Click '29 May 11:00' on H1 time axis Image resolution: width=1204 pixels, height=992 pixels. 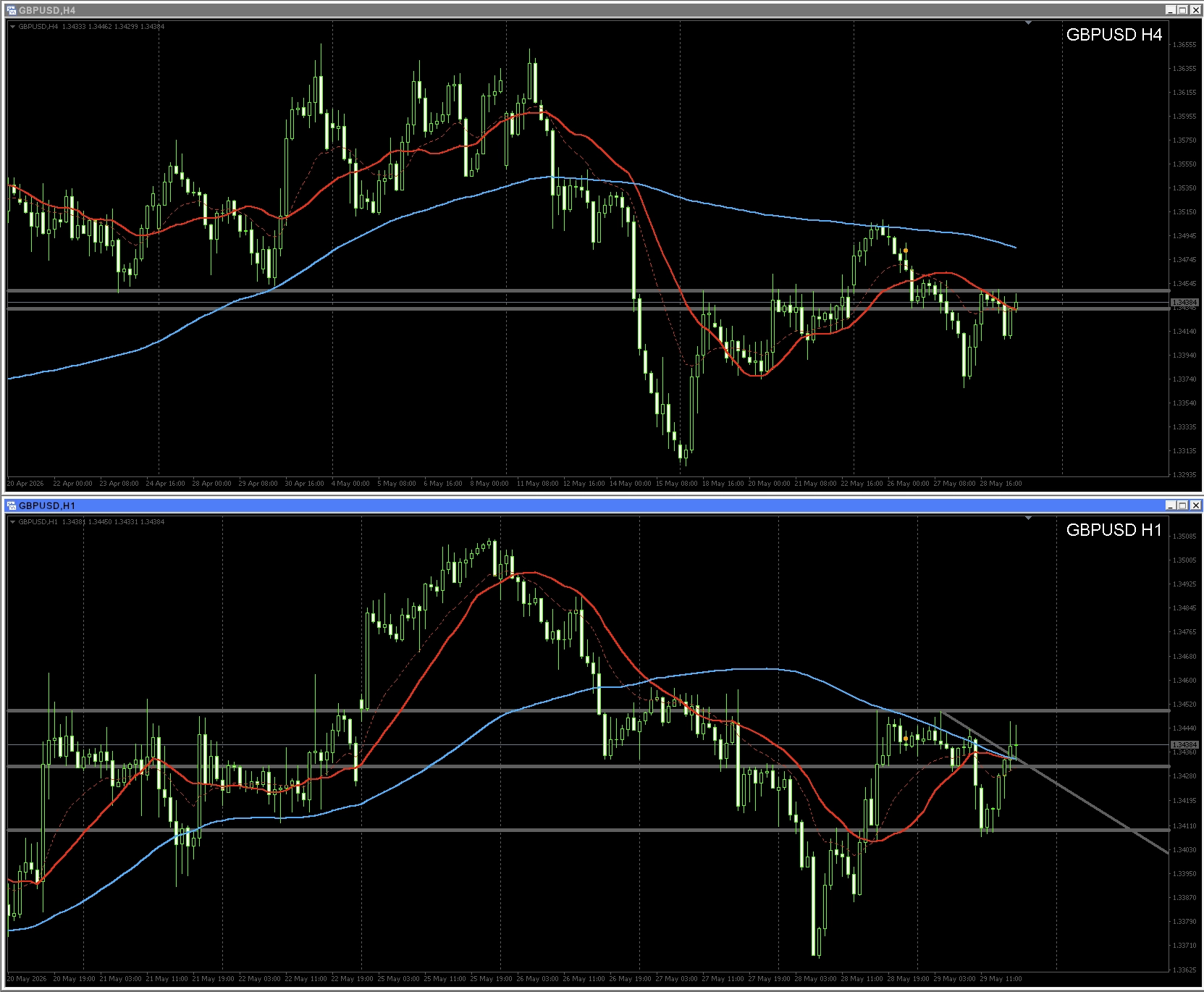click(x=1001, y=979)
